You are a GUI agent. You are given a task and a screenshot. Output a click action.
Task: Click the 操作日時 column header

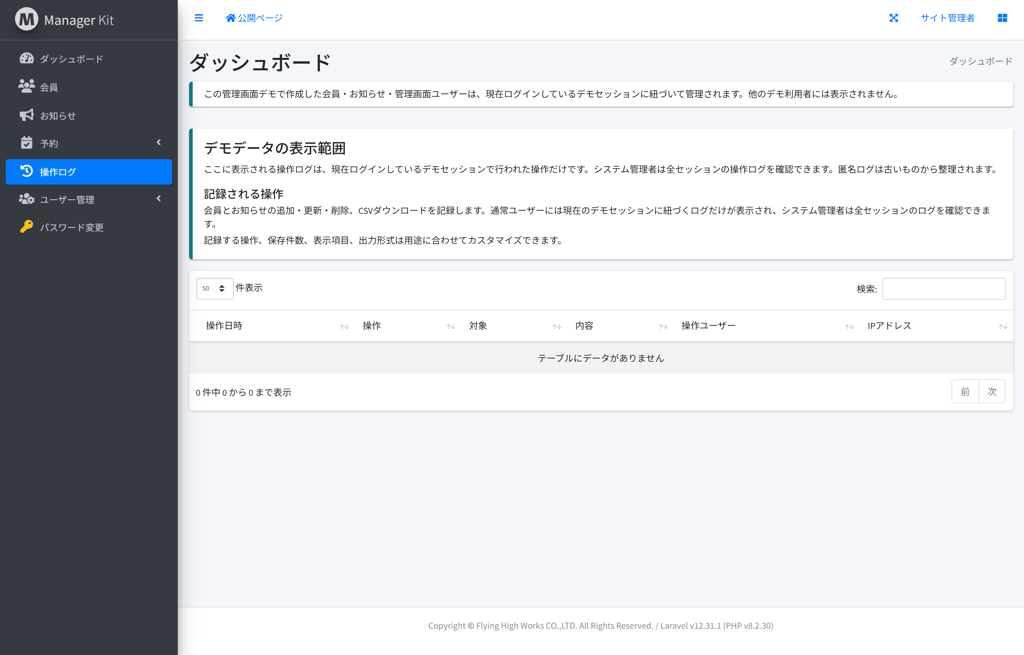[x=271, y=326]
